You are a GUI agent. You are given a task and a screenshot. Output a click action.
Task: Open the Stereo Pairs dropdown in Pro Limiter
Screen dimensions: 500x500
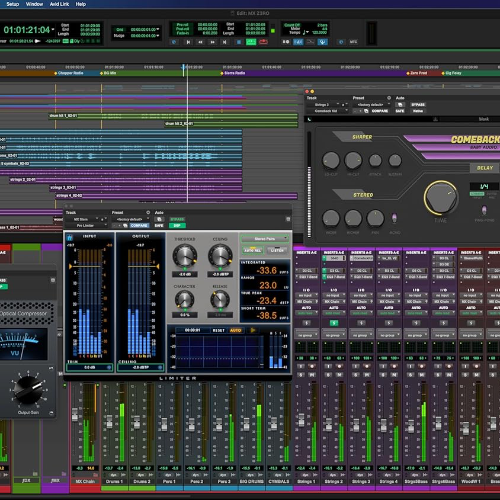coord(265,239)
